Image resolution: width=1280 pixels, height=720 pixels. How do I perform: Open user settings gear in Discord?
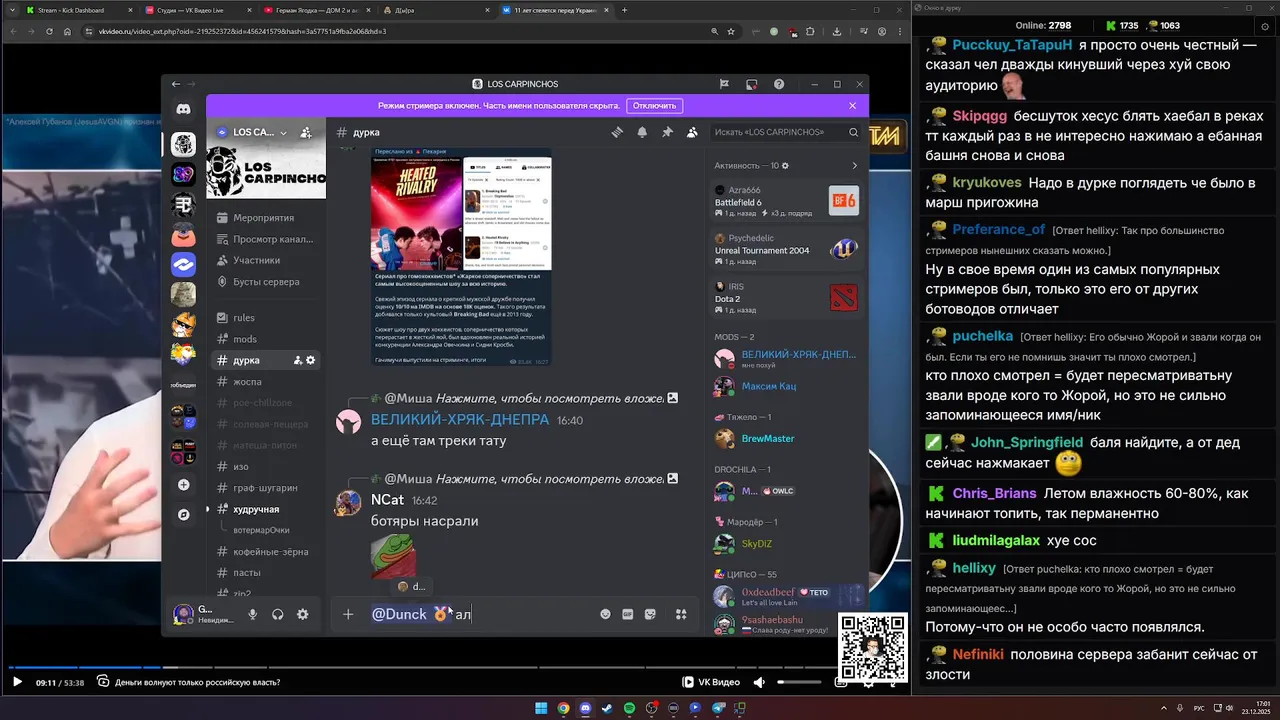(x=303, y=615)
